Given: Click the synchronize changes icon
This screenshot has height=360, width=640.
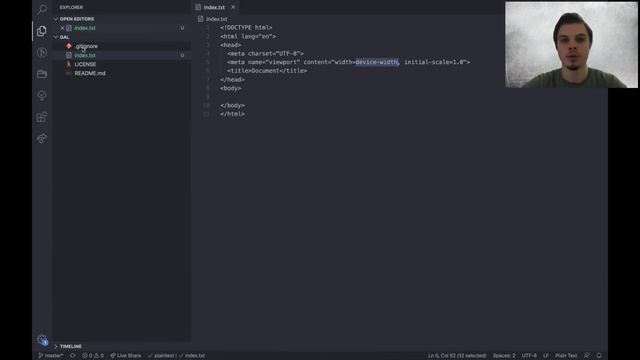Looking at the screenshot, I should coord(73,356).
